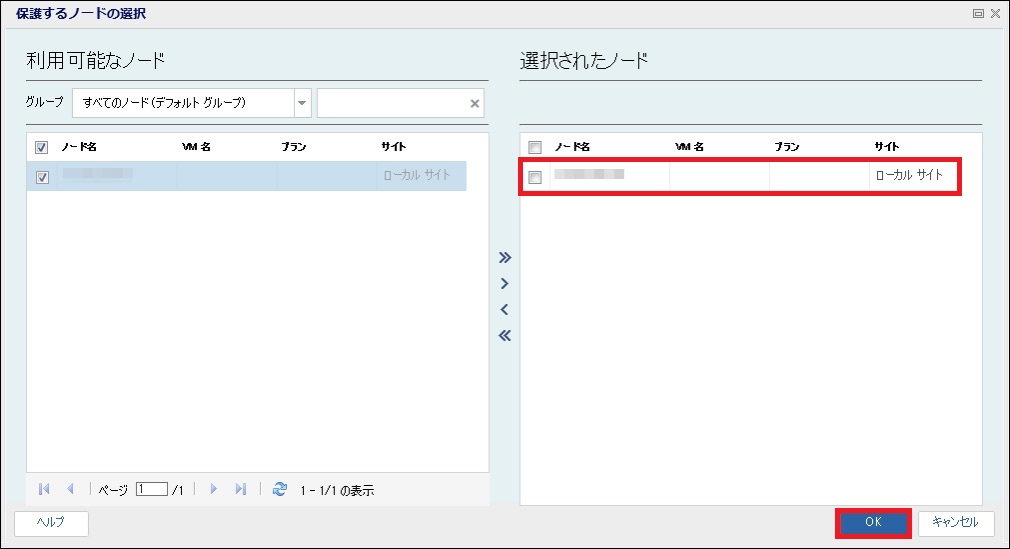Click the page number input field
This screenshot has height=549, width=1010.
point(152,490)
